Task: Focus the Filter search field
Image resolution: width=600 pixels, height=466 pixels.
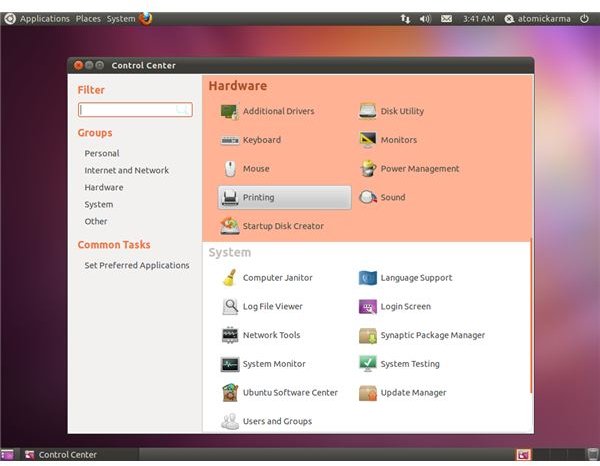Action: (135, 110)
